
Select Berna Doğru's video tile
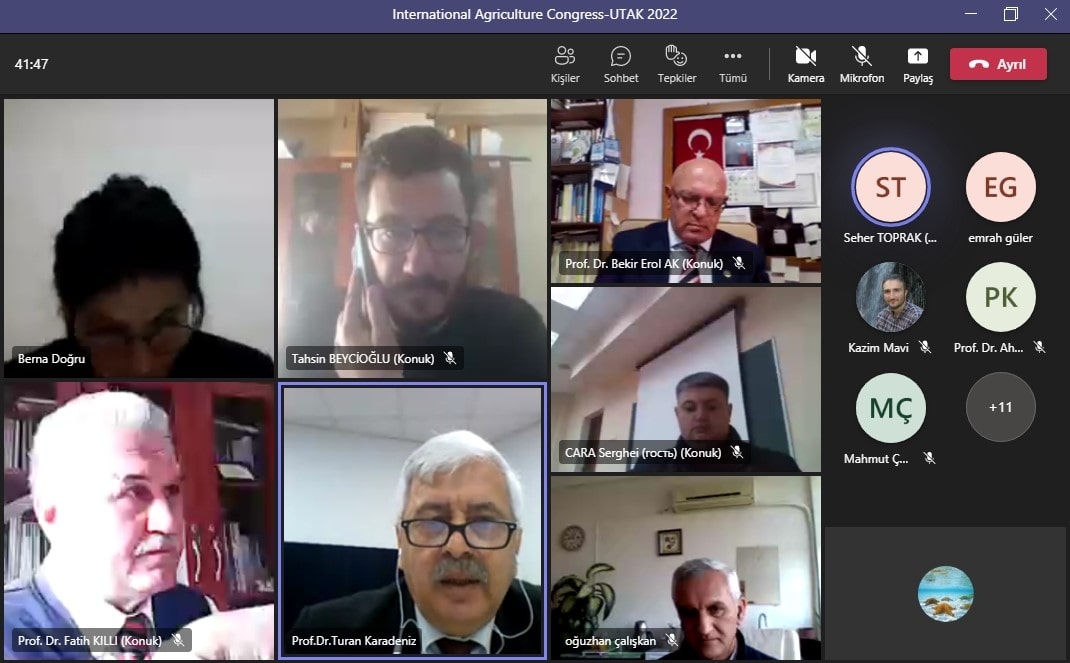pyautogui.click(x=139, y=238)
